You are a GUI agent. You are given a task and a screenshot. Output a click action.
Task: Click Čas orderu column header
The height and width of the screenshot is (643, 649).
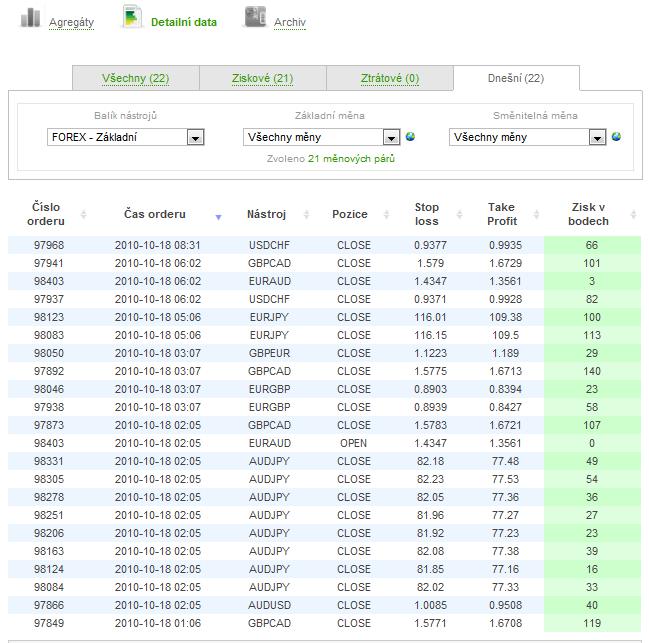[x=155, y=214]
